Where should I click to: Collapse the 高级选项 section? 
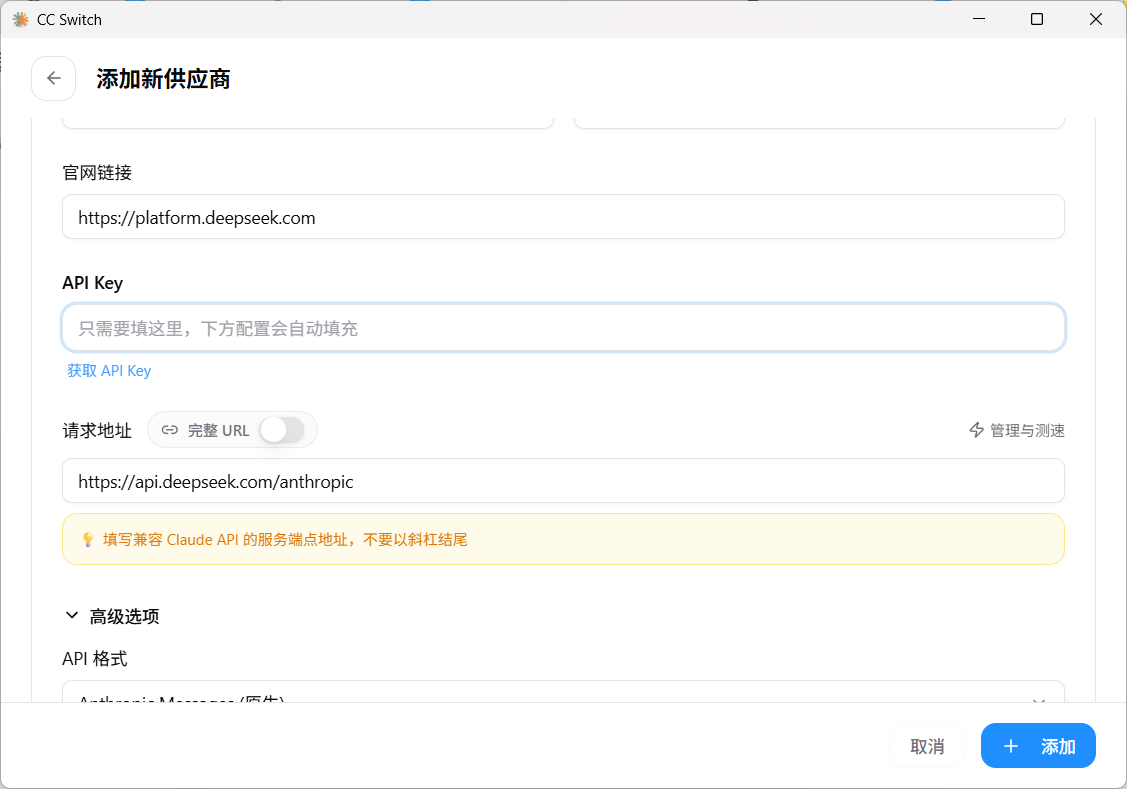[112, 616]
